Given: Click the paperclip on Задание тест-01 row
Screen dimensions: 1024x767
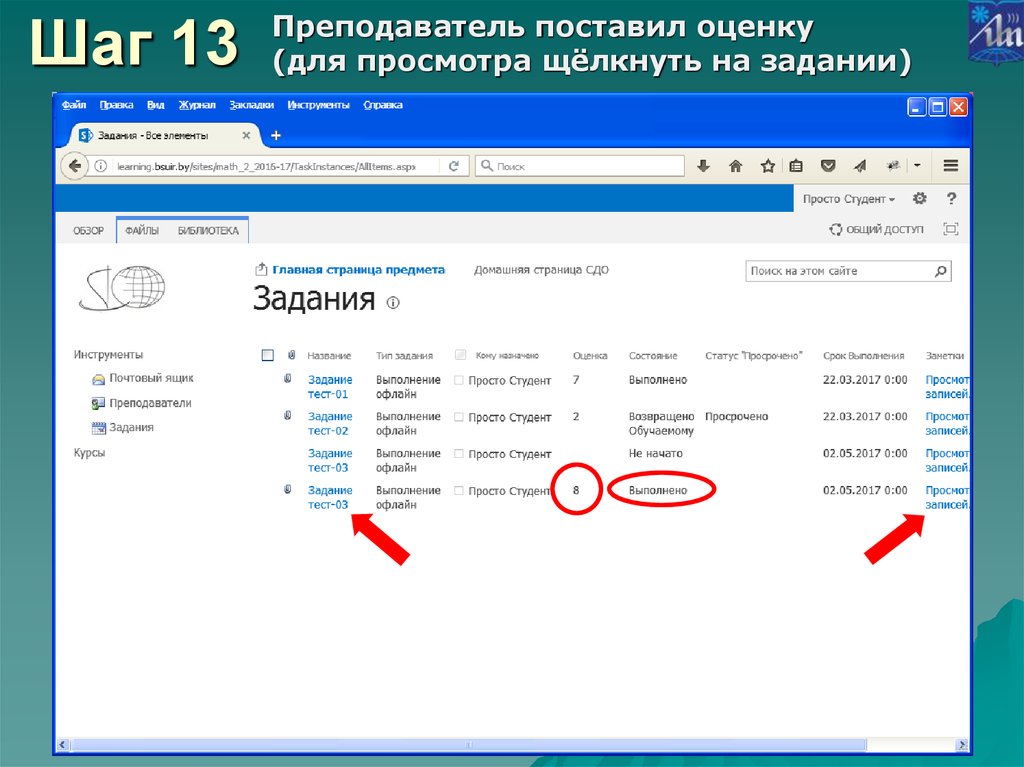Looking at the screenshot, I should (289, 377).
